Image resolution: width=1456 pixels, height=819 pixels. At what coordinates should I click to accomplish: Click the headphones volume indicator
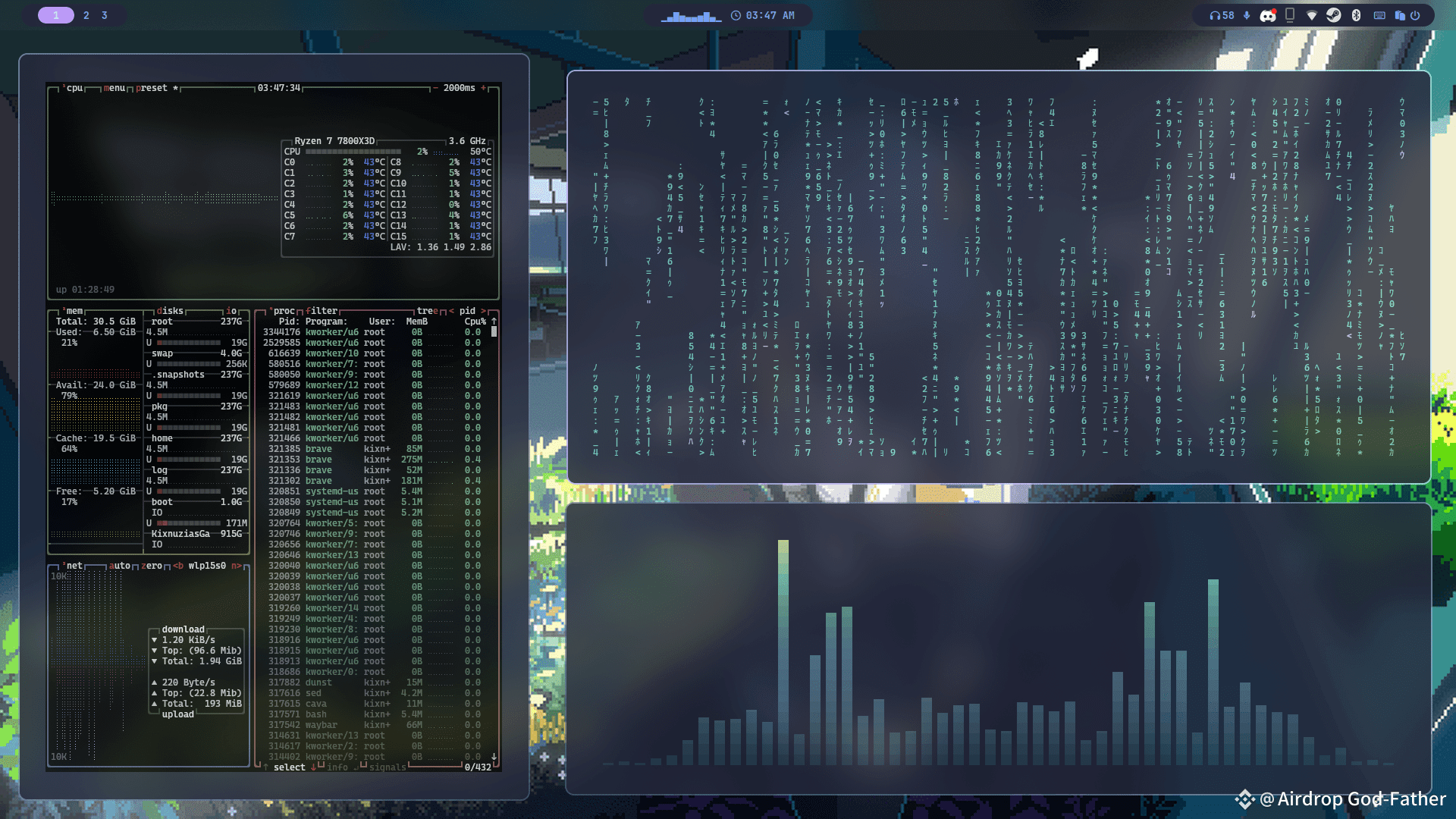pyautogui.click(x=1222, y=15)
